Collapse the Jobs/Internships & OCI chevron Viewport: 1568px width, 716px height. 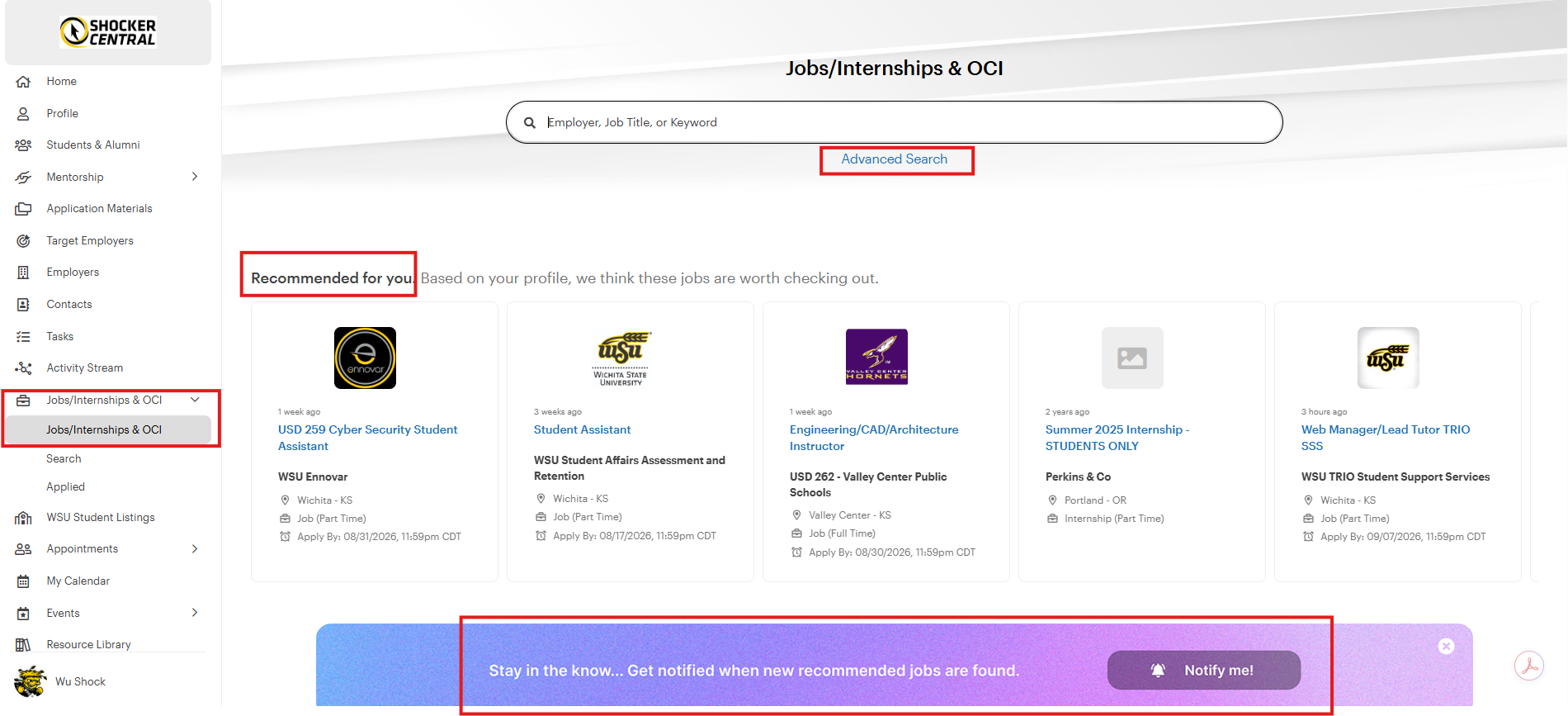196,401
